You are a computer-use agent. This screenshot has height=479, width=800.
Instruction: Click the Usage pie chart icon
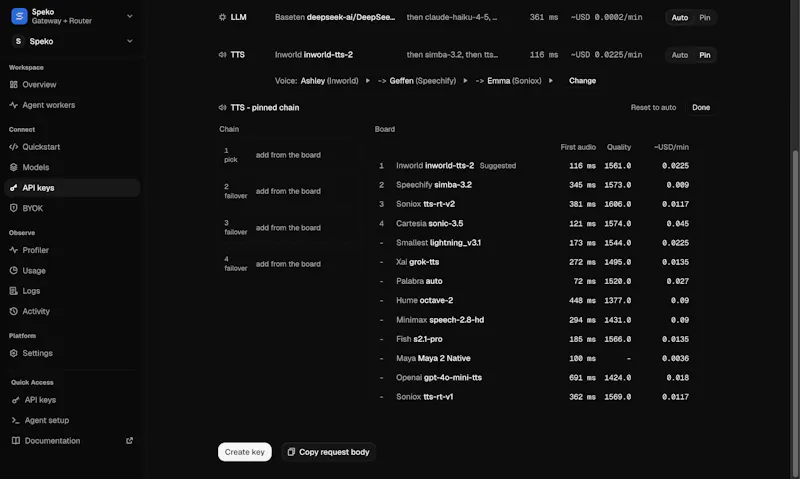[14, 270]
